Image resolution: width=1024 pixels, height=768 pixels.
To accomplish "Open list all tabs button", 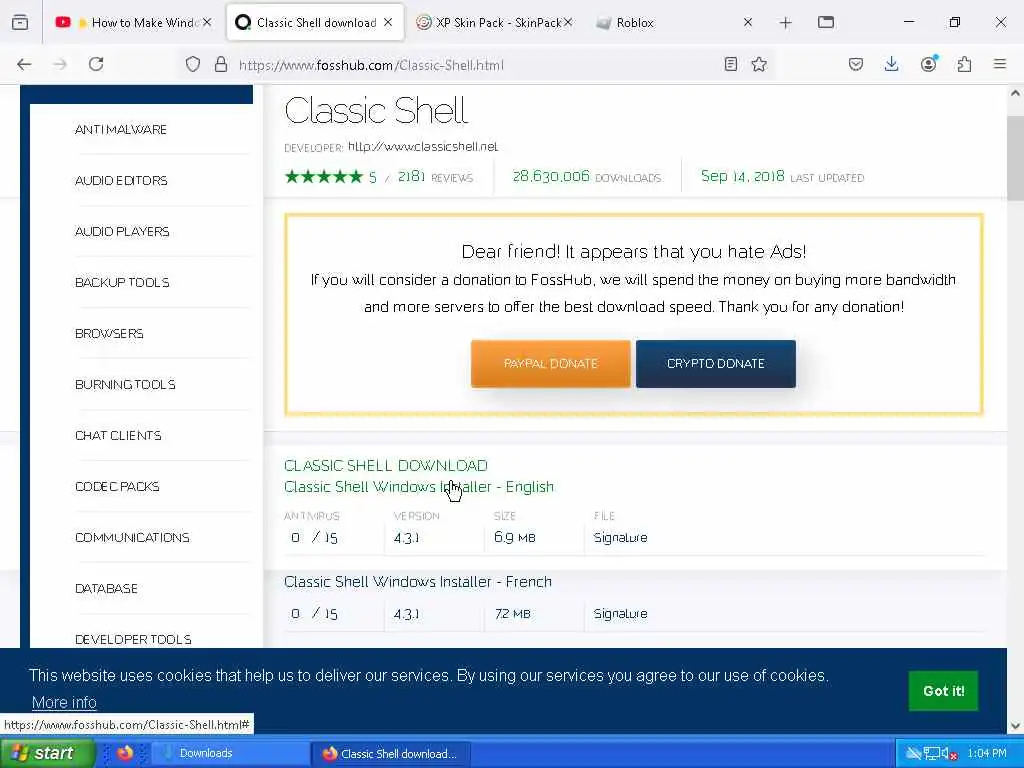I will click(826, 22).
